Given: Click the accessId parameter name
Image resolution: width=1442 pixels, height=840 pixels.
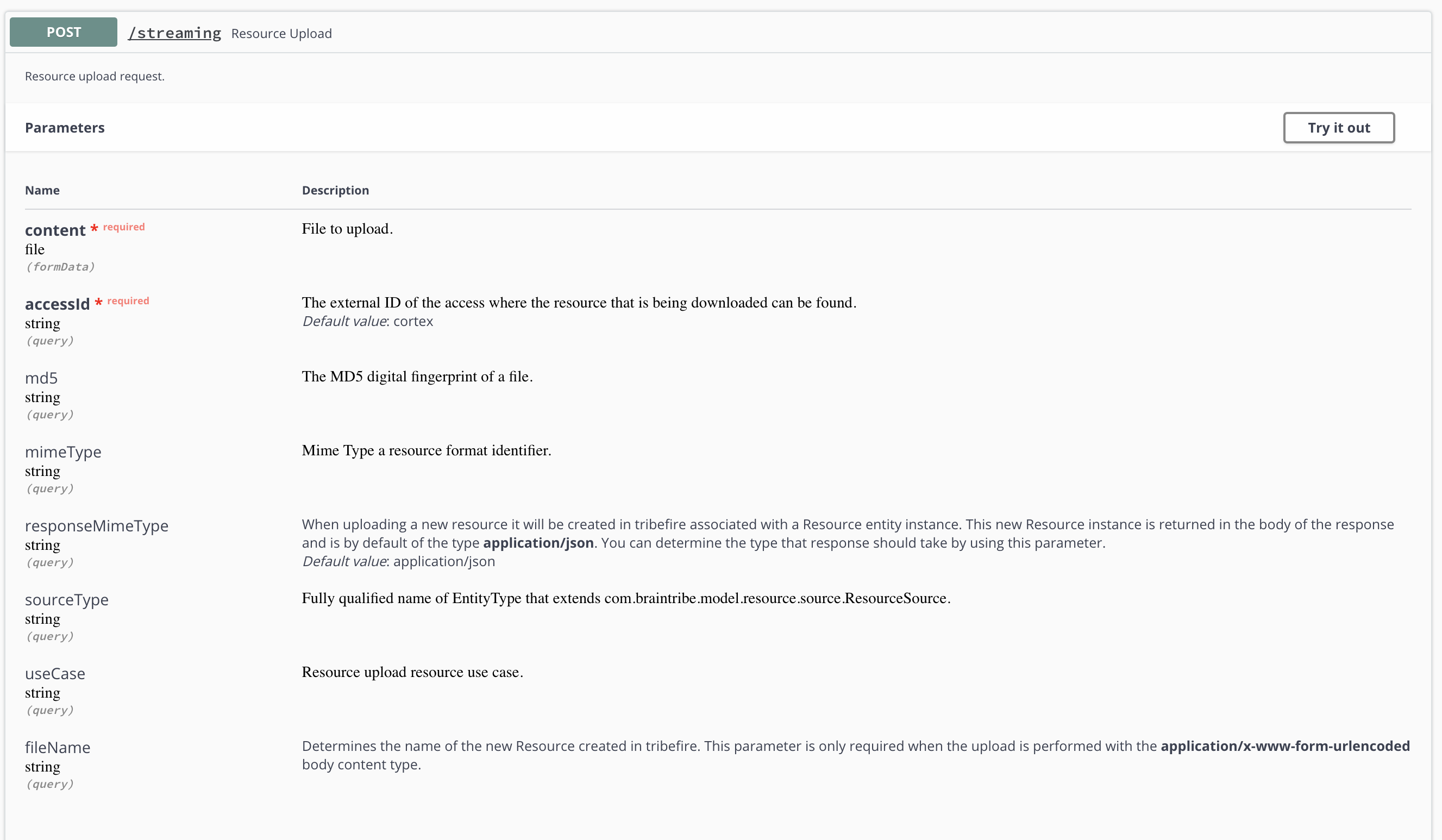Looking at the screenshot, I should 57,304.
